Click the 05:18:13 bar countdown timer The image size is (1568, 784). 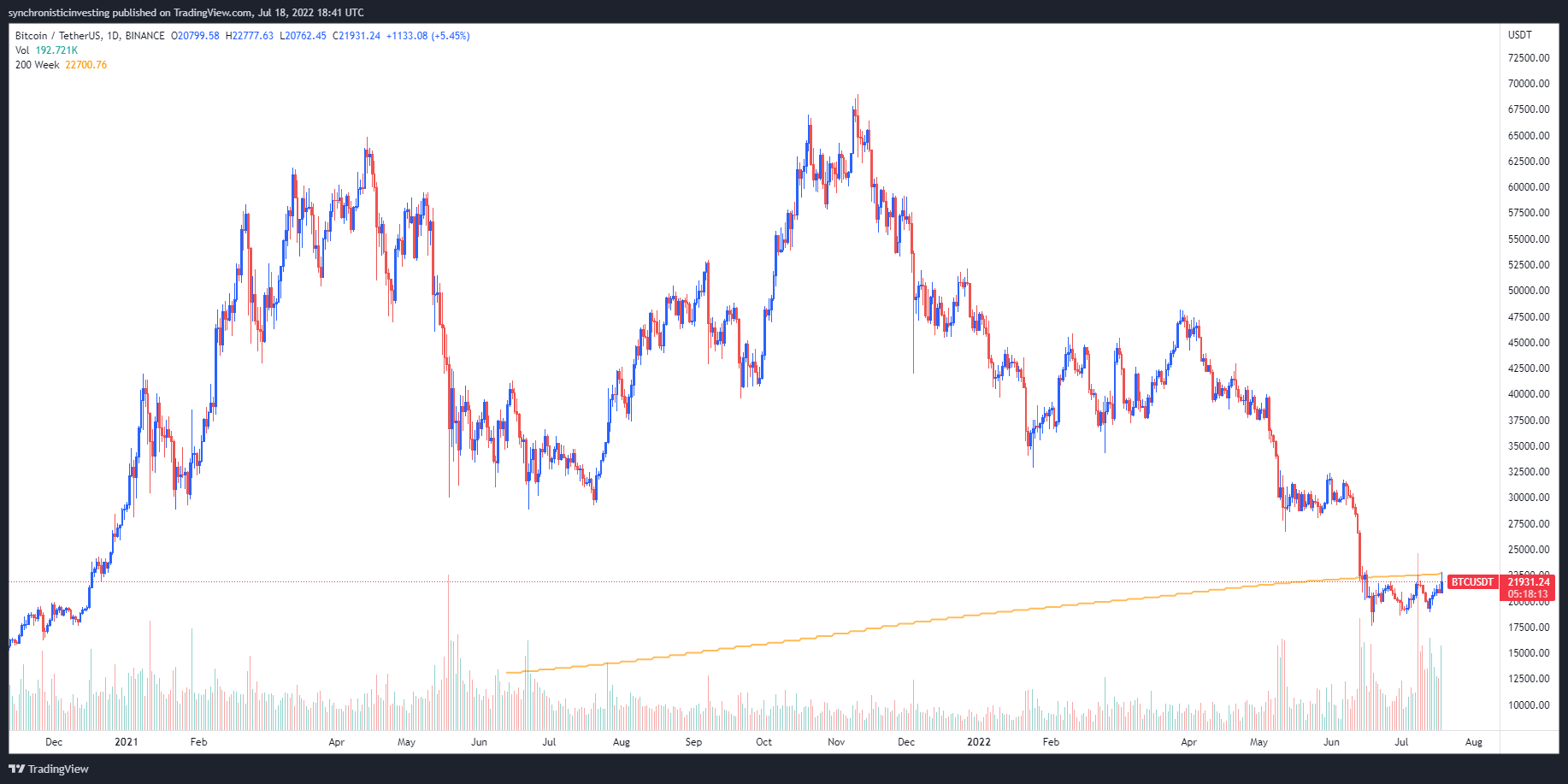coord(1528,594)
